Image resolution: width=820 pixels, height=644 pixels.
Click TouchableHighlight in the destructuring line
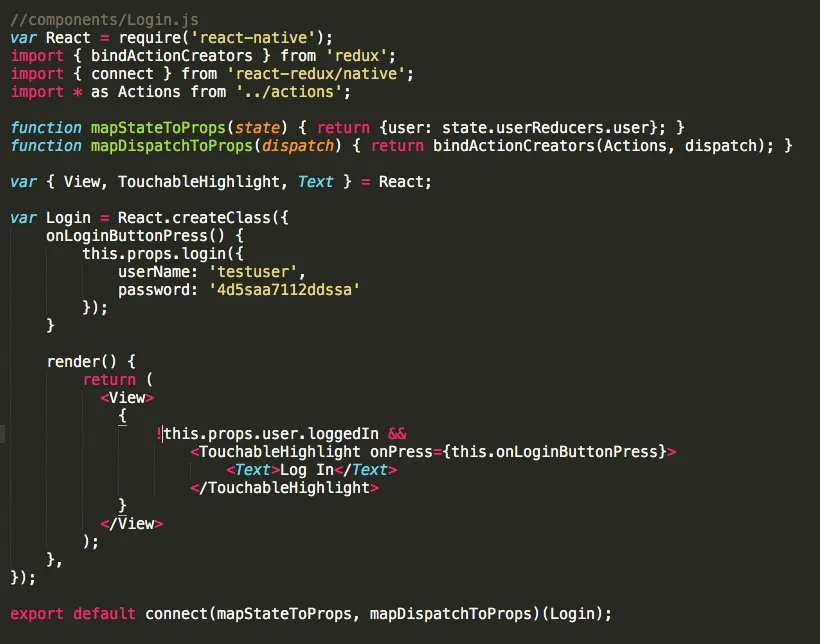pos(199,182)
